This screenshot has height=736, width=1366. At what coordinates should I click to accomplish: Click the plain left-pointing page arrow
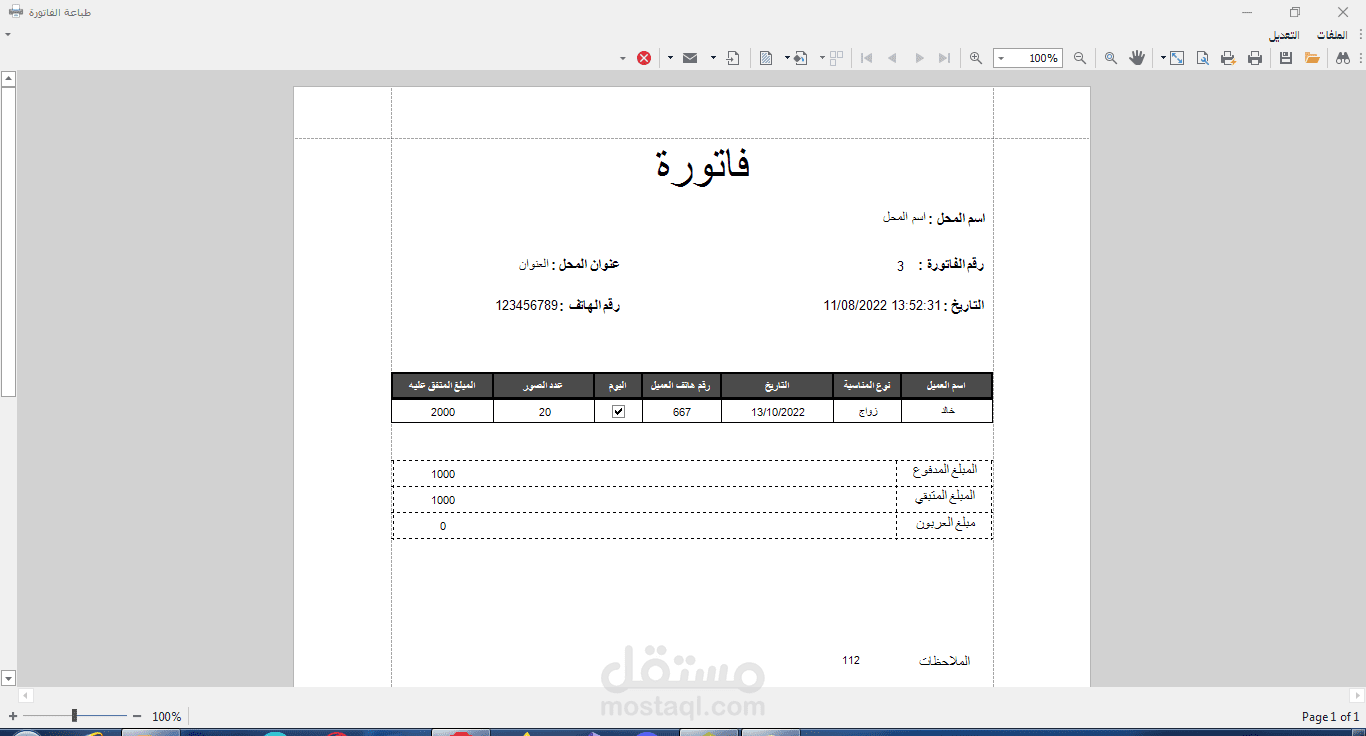[x=893, y=58]
